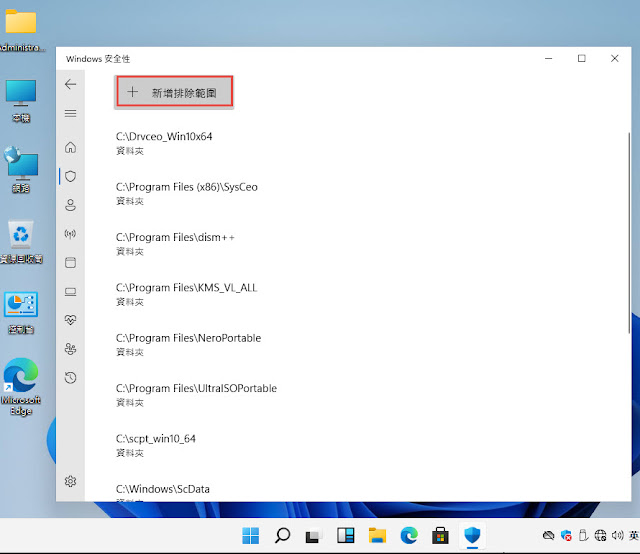Select the Recycle Bin desktop icon

point(21,242)
